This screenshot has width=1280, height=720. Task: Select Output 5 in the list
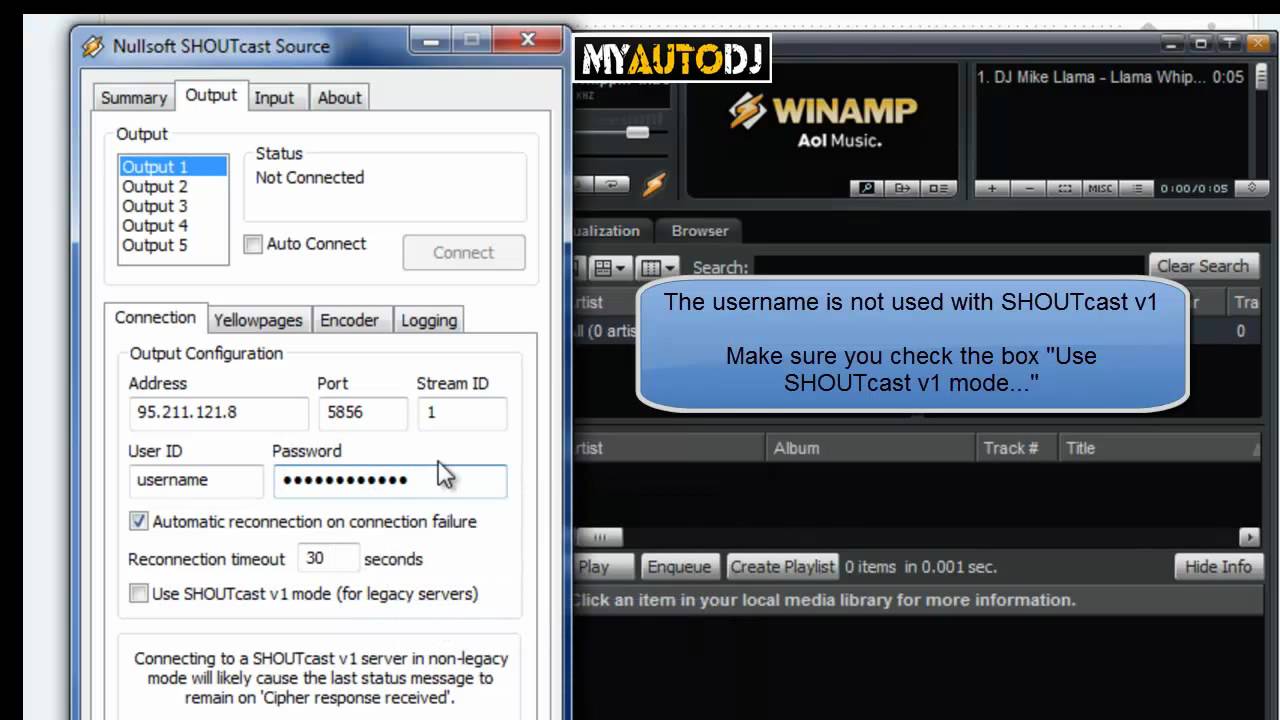pos(172,245)
